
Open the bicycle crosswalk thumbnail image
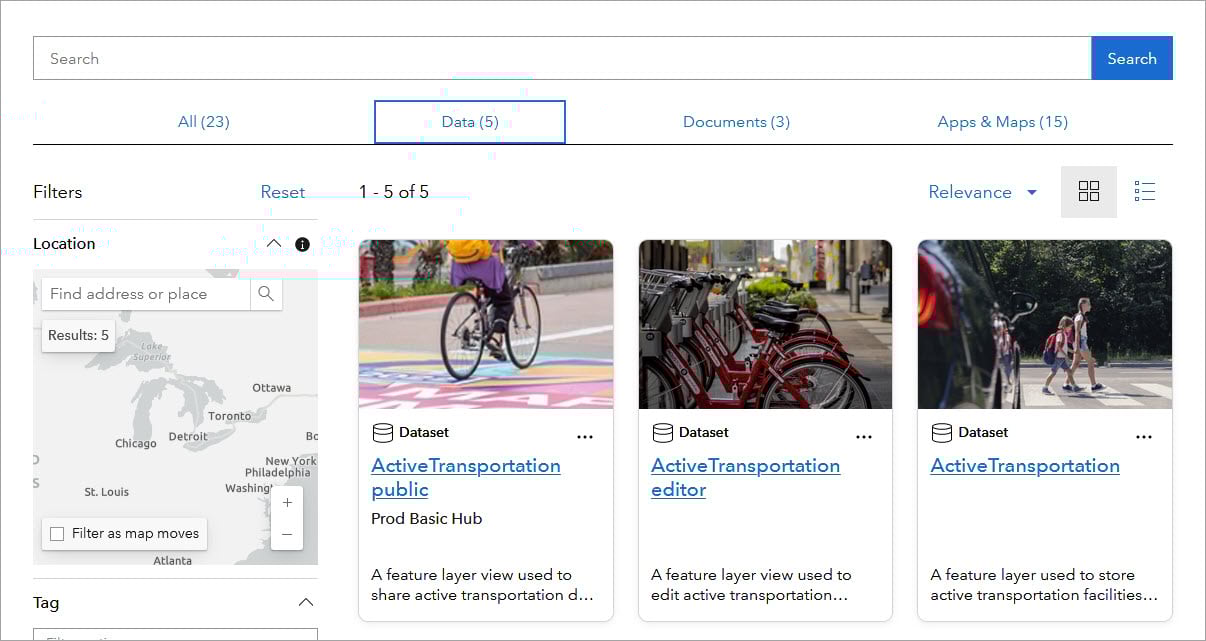pyautogui.click(x=486, y=324)
